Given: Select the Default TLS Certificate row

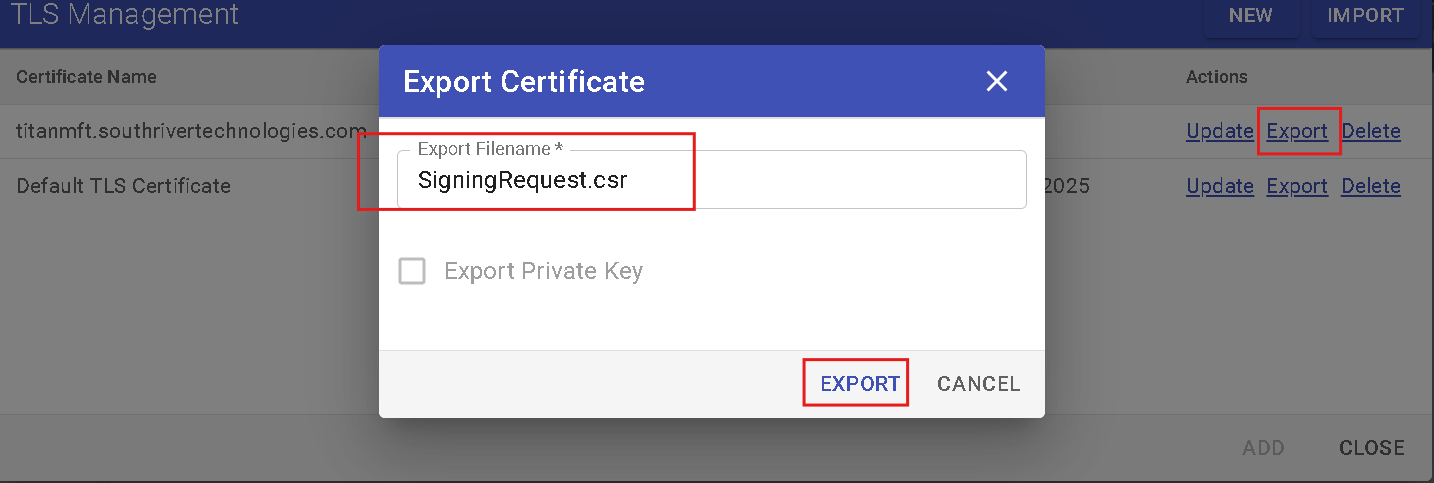Looking at the screenshot, I should coord(124,186).
